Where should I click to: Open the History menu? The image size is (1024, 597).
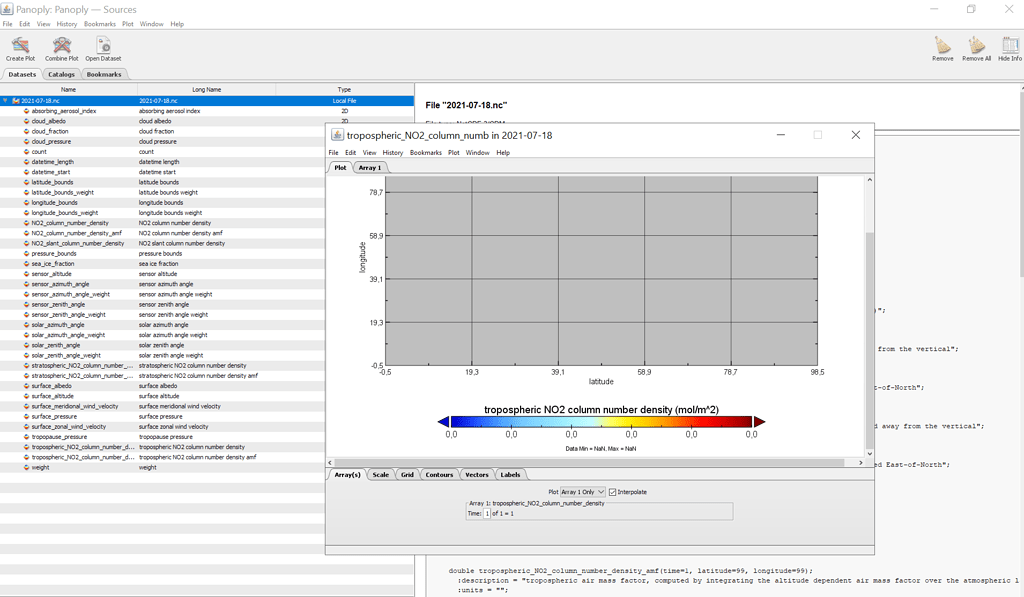click(x=66, y=23)
